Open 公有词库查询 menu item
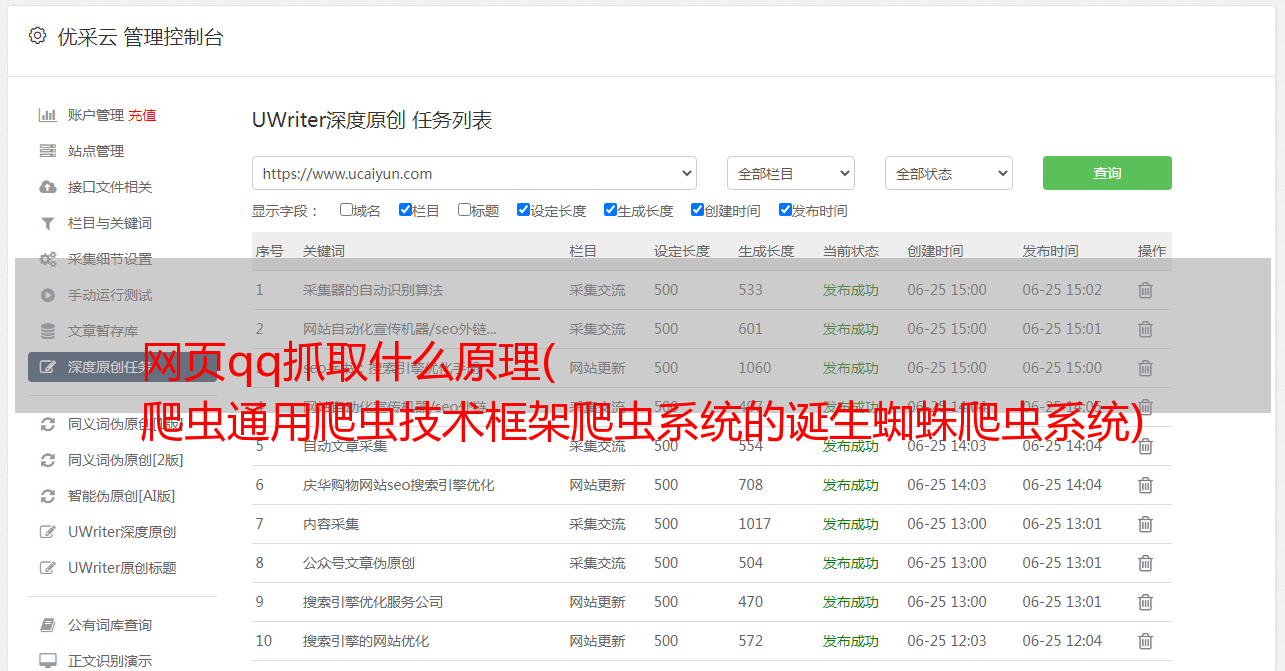1285x671 pixels. (110, 625)
